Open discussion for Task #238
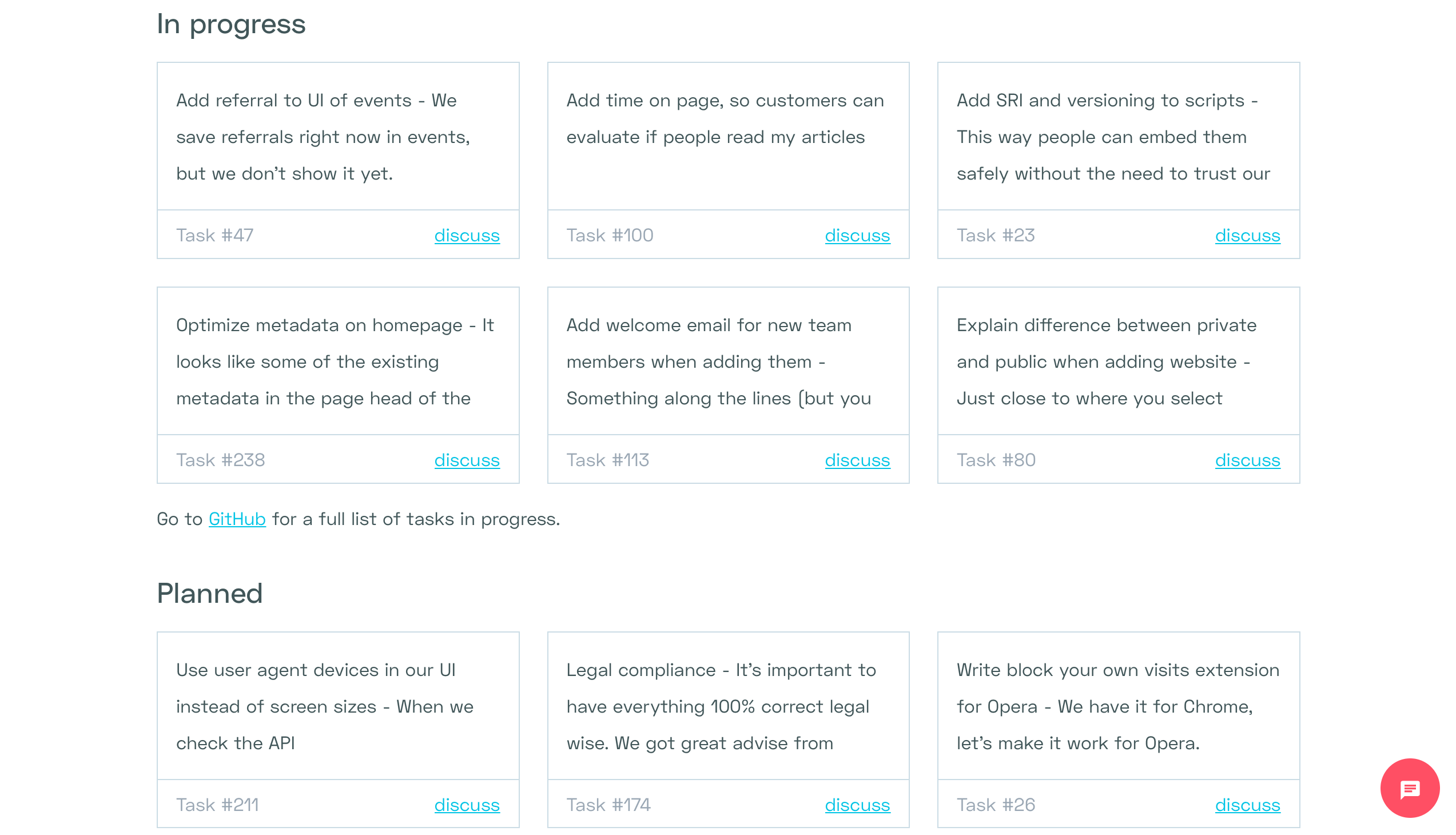 click(x=467, y=460)
